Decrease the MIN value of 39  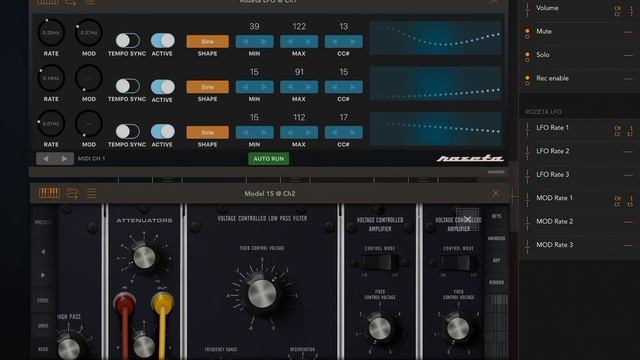click(245, 42)
